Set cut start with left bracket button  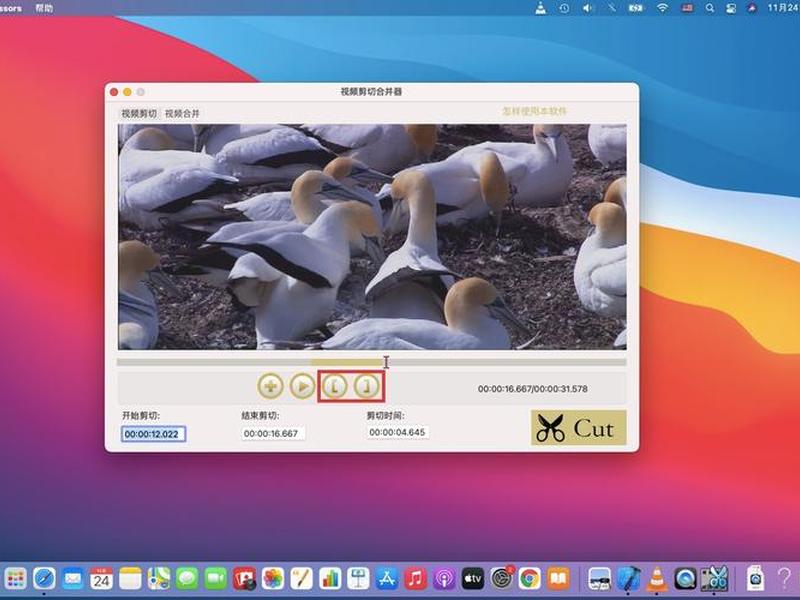pyautogui.click(x=335, y=386)
